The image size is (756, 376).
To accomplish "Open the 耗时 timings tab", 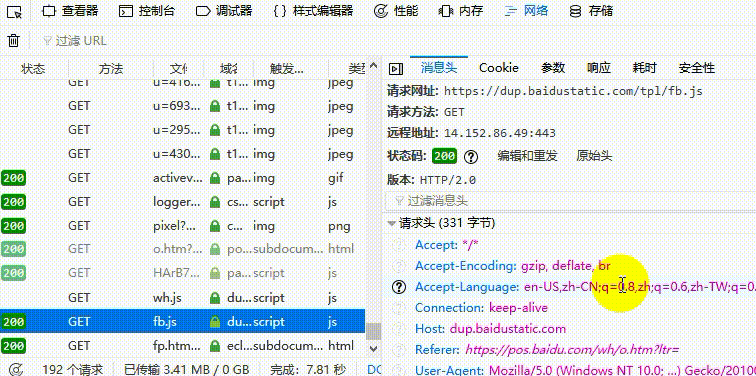I will click(644, 68).
